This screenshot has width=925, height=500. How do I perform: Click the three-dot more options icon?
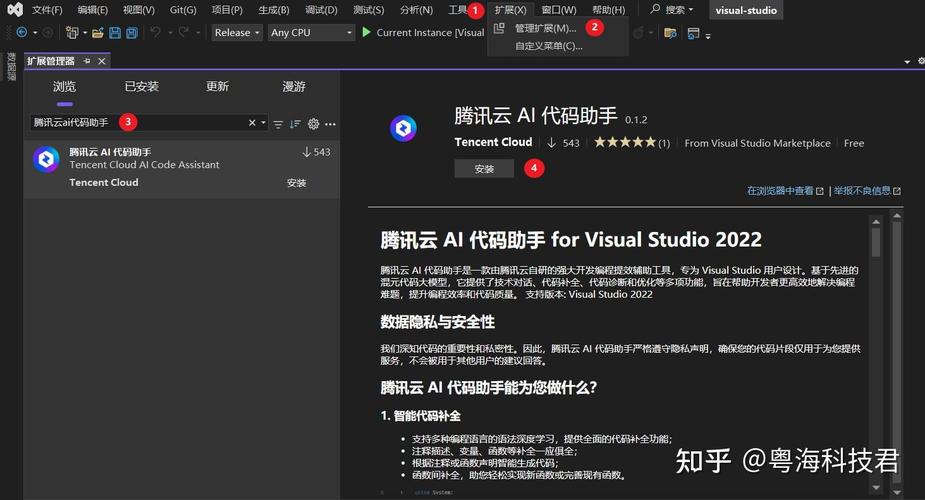click(x=330, y=124)
